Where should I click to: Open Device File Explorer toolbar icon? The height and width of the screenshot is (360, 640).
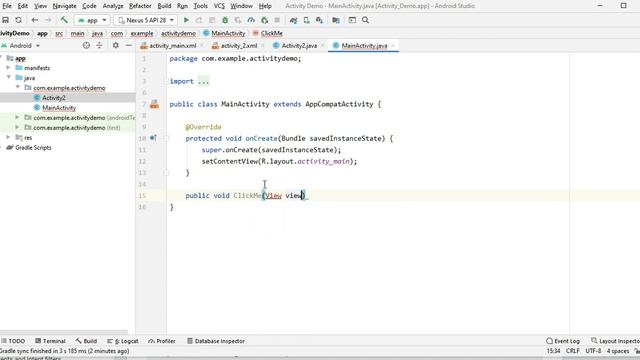point(336,20)
